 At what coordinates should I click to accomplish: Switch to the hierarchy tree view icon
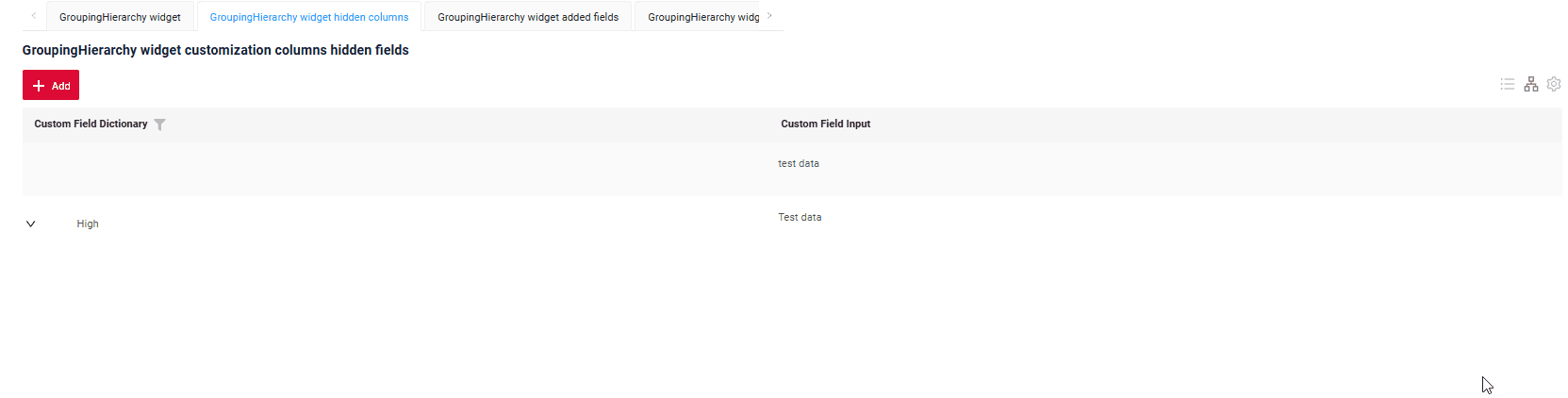(1530, 85)
